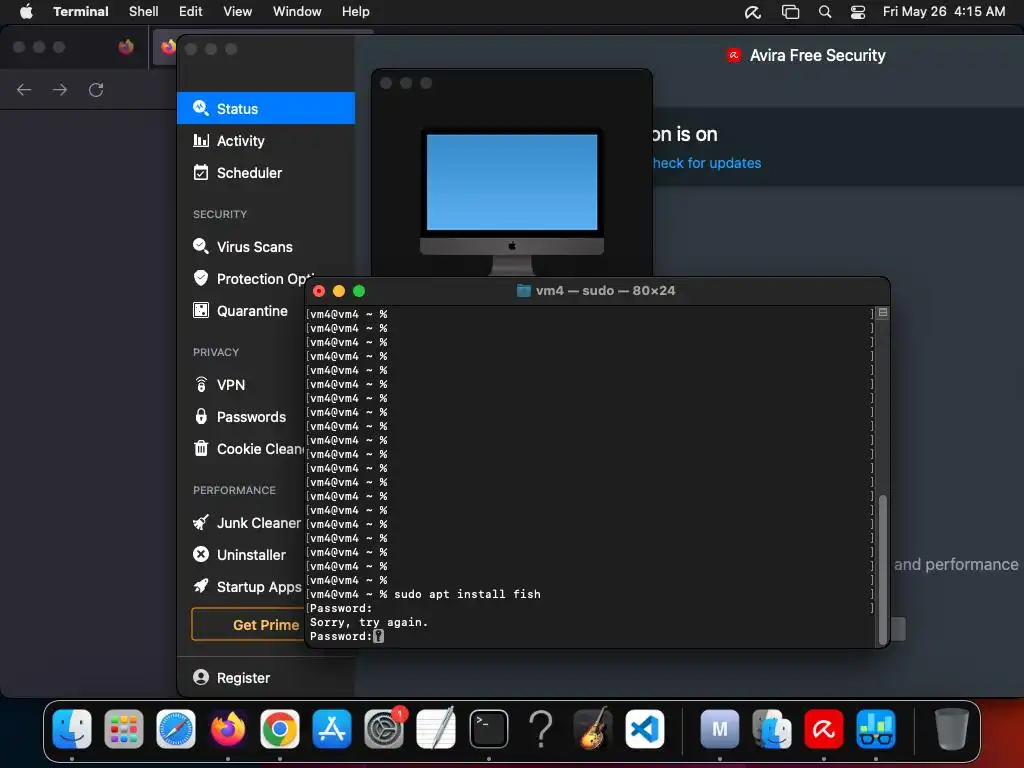
Task: Click the Check for updates link
Action: click(707, 163)
